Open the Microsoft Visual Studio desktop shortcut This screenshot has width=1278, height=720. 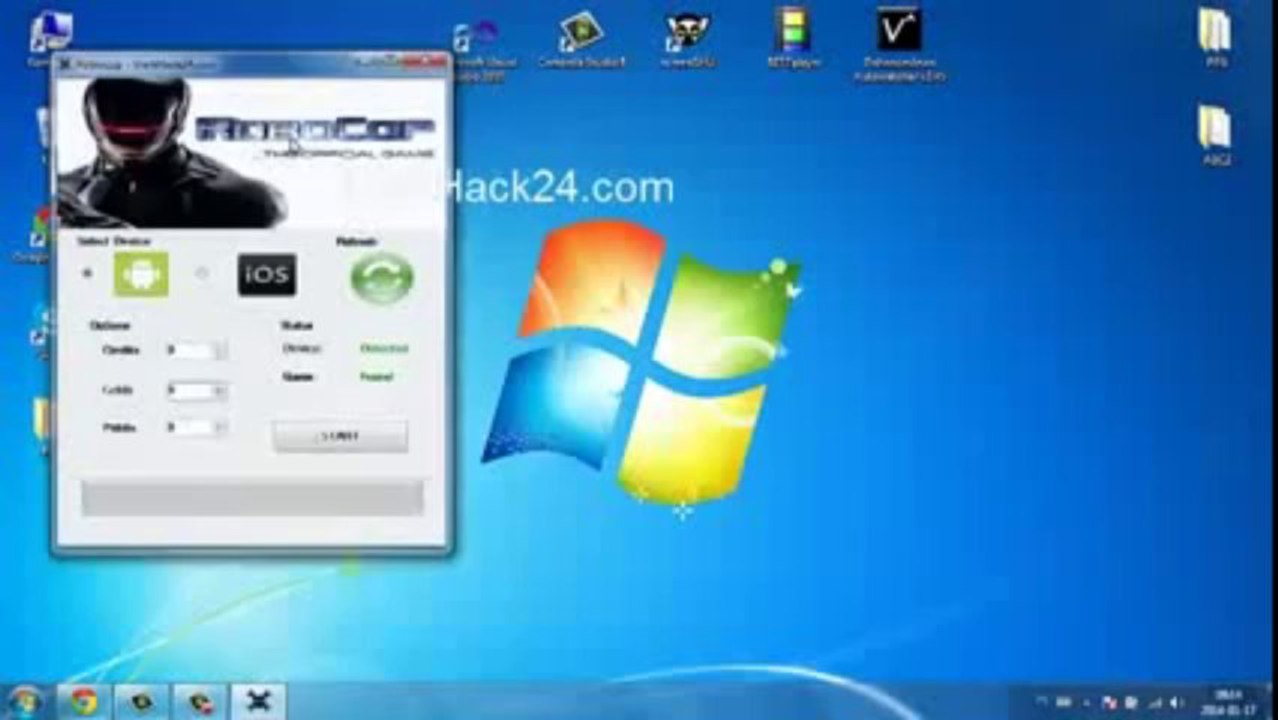click(476, 40)
